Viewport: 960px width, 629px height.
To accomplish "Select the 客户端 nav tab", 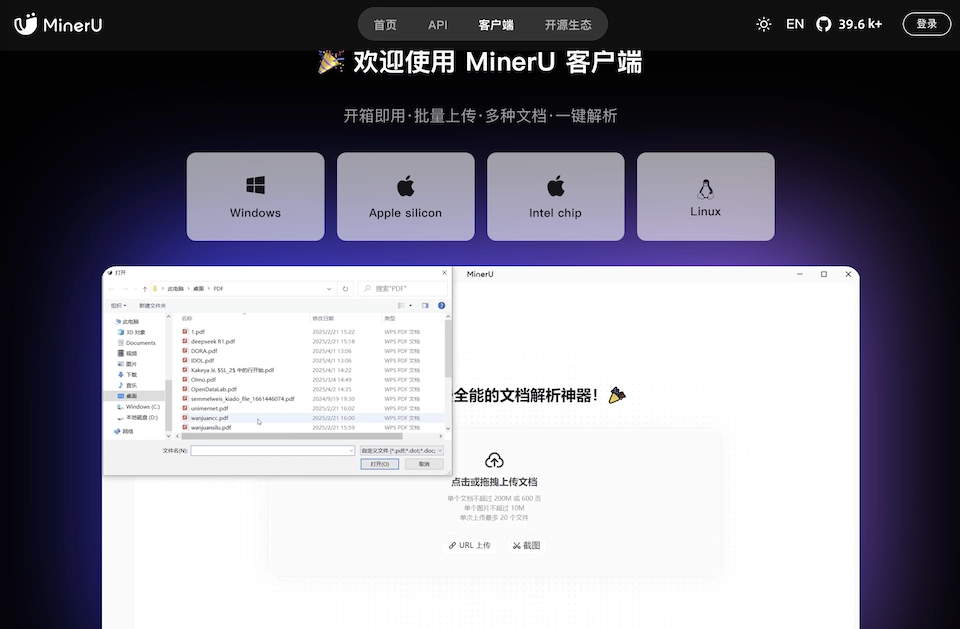I will point(496,25).
